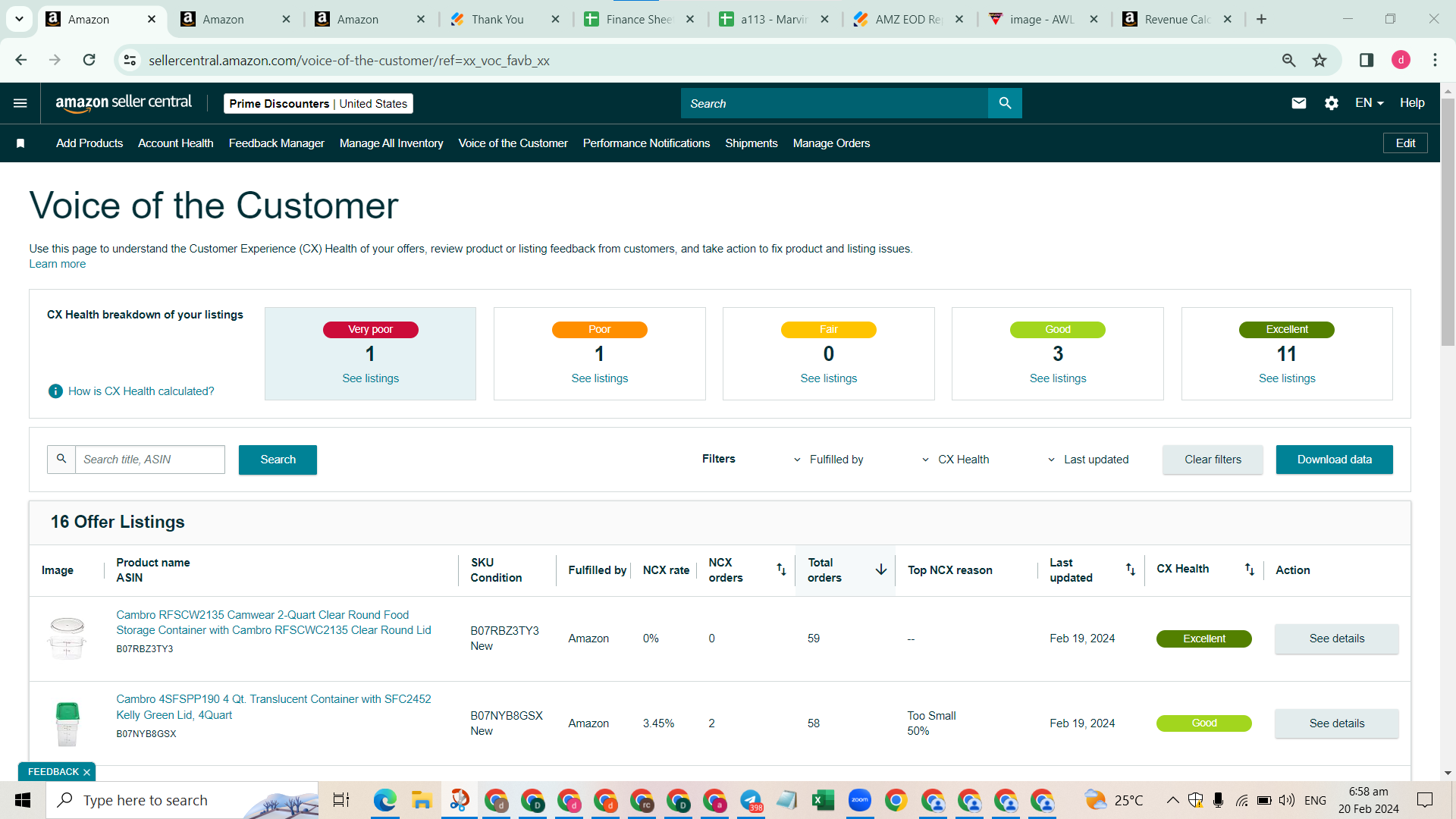Viewport: 1456px width, 819px height.
Task: Click the Search title, ASIN input field
Action: (x=150, y=460)
